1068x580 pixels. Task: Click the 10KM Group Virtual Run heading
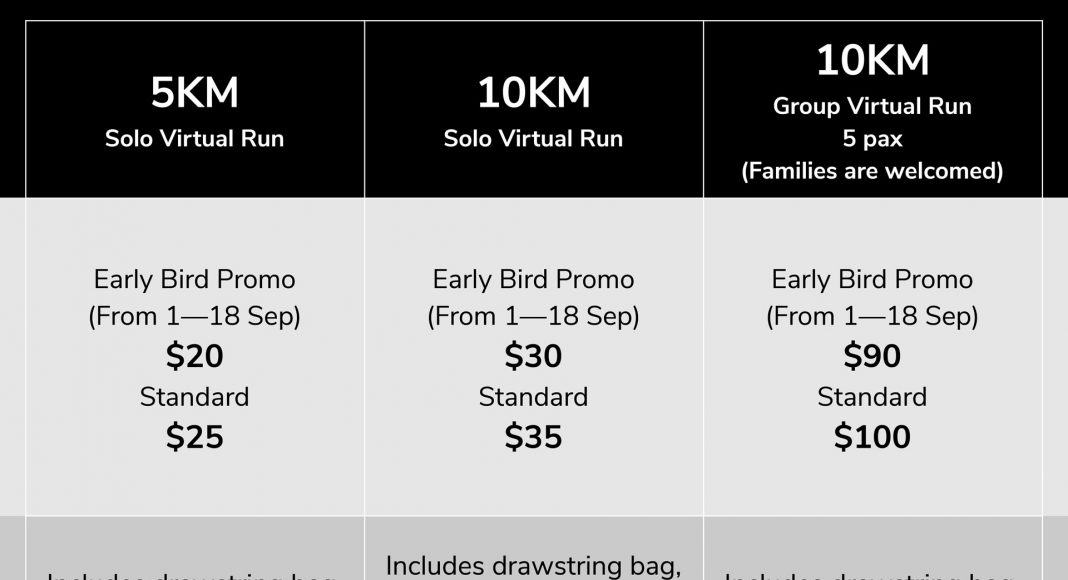point(873,60)
